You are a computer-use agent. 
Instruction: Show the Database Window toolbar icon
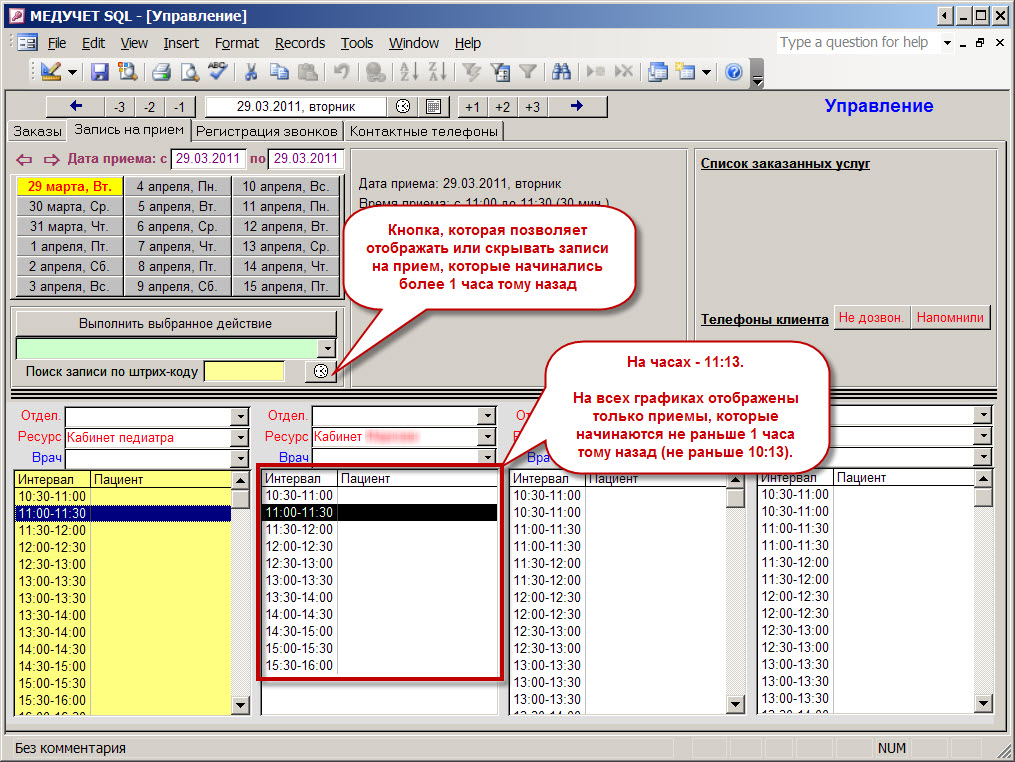coord(658,71)
